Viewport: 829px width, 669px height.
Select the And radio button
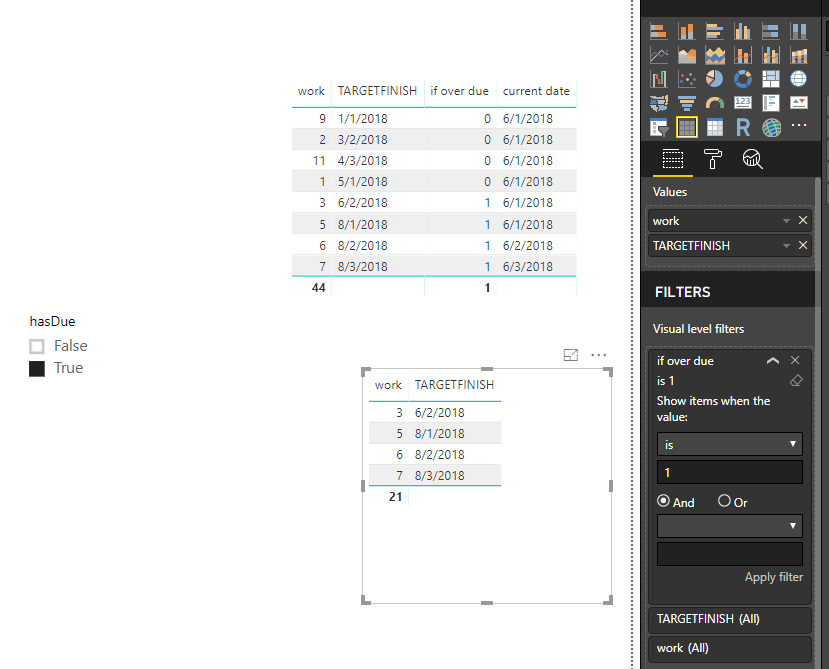(663, 501)
